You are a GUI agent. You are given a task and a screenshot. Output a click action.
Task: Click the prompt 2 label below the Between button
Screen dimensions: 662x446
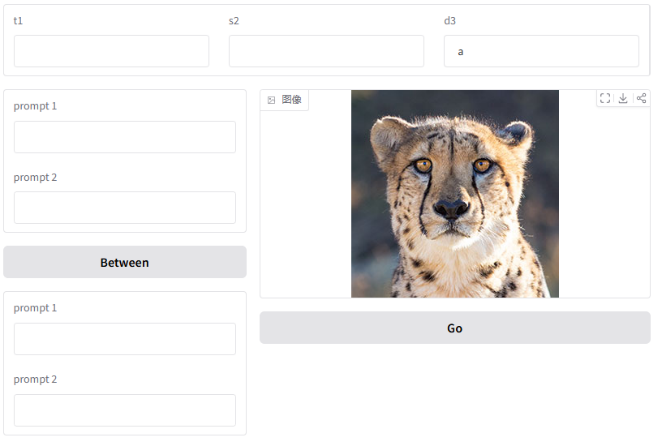(x=35, y=379)
